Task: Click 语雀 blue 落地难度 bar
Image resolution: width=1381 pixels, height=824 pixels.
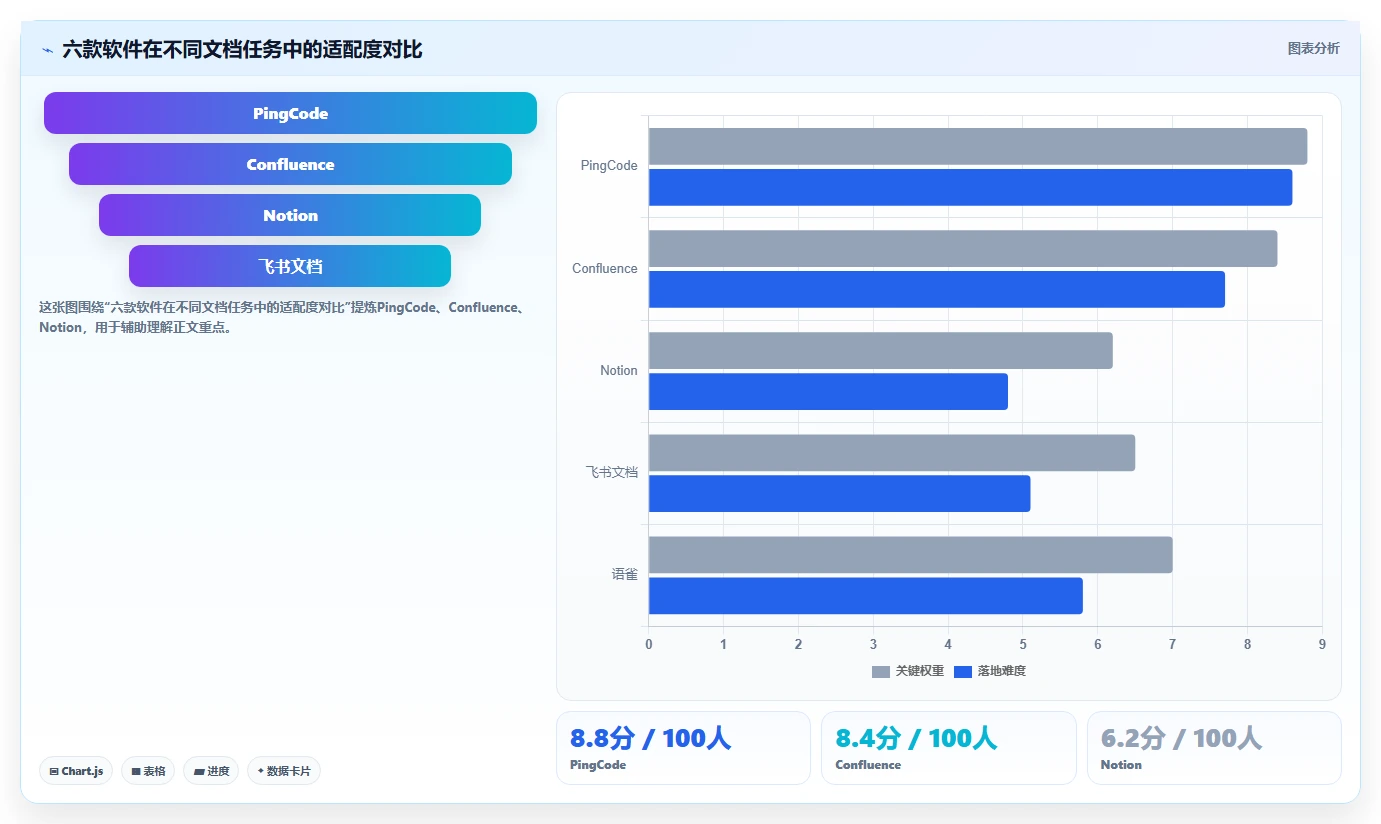Action: (x=866, y=595)
